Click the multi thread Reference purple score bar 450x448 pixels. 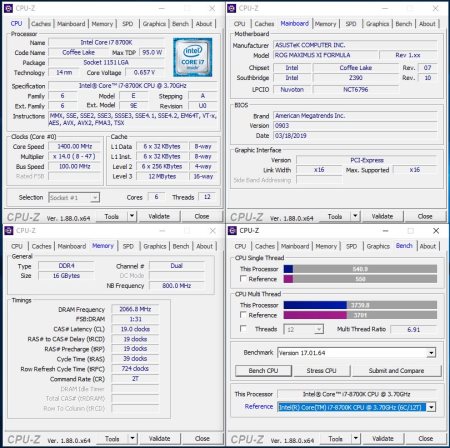[x=360, y=315]
